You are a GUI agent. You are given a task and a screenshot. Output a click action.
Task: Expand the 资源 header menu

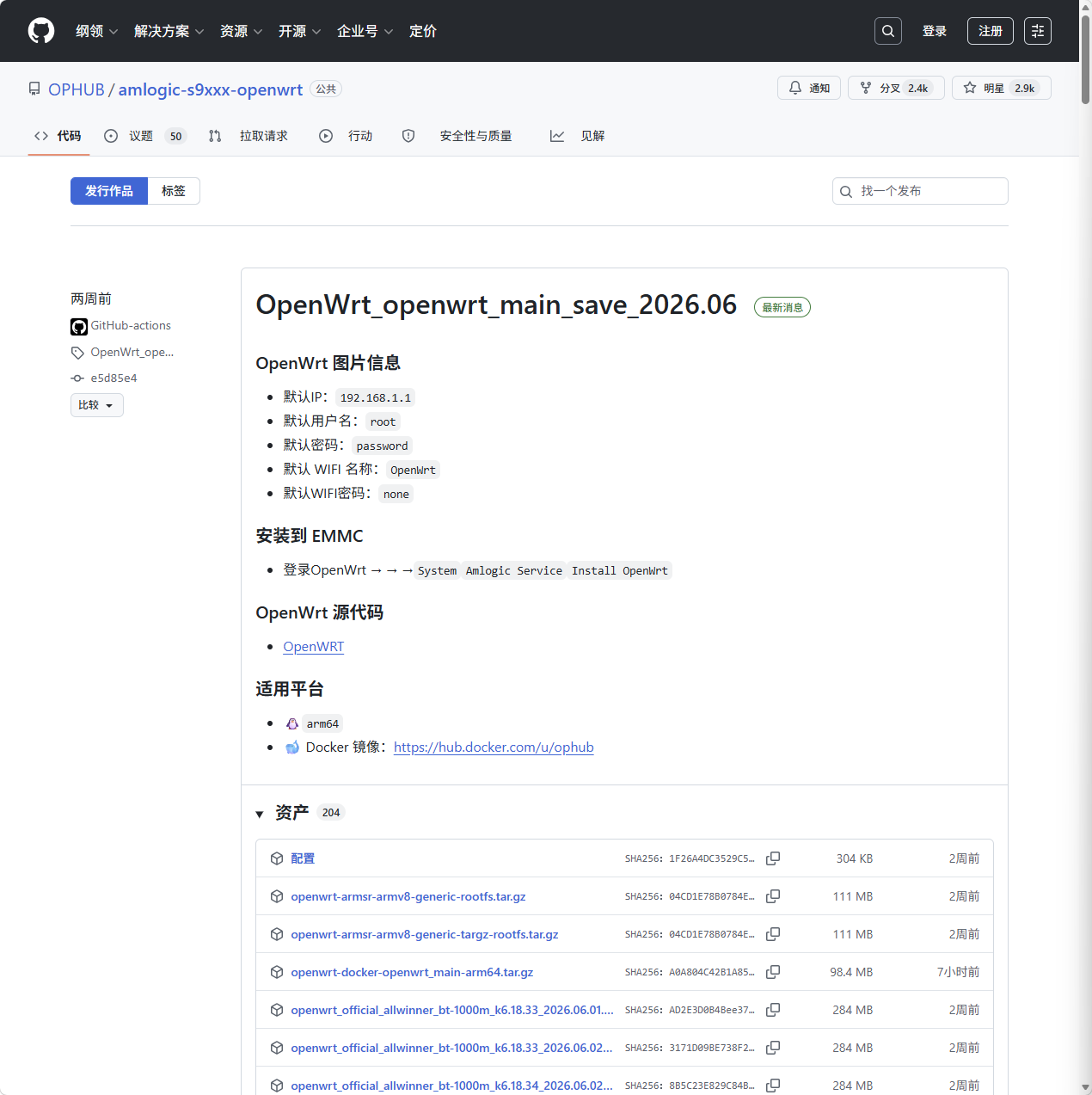coord(241,31)
